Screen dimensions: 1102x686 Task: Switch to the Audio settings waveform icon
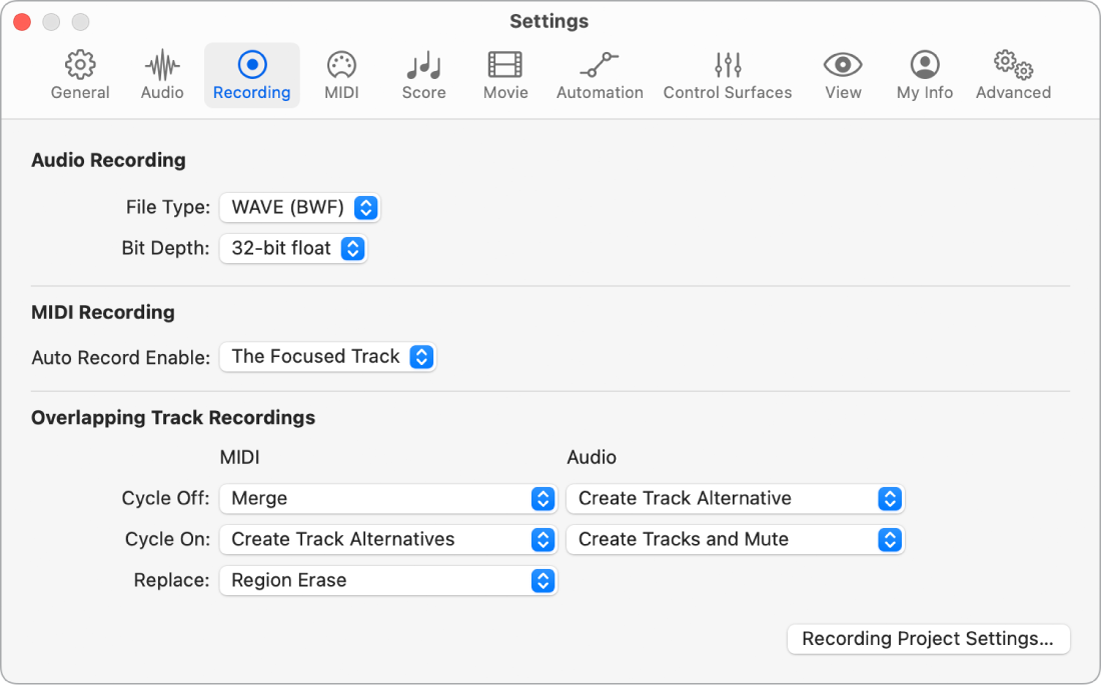point(162,68)
